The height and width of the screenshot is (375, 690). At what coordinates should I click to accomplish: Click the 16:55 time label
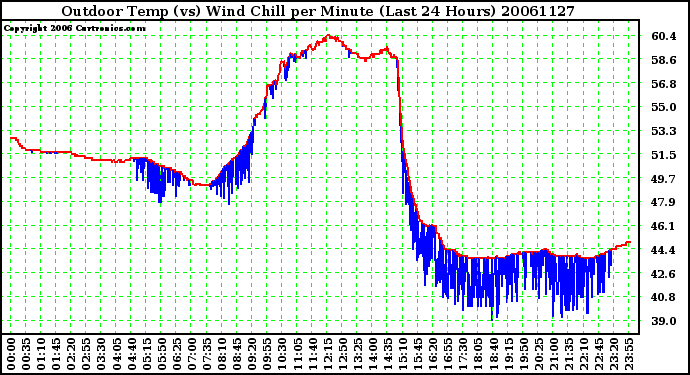[x=448, y=354]
